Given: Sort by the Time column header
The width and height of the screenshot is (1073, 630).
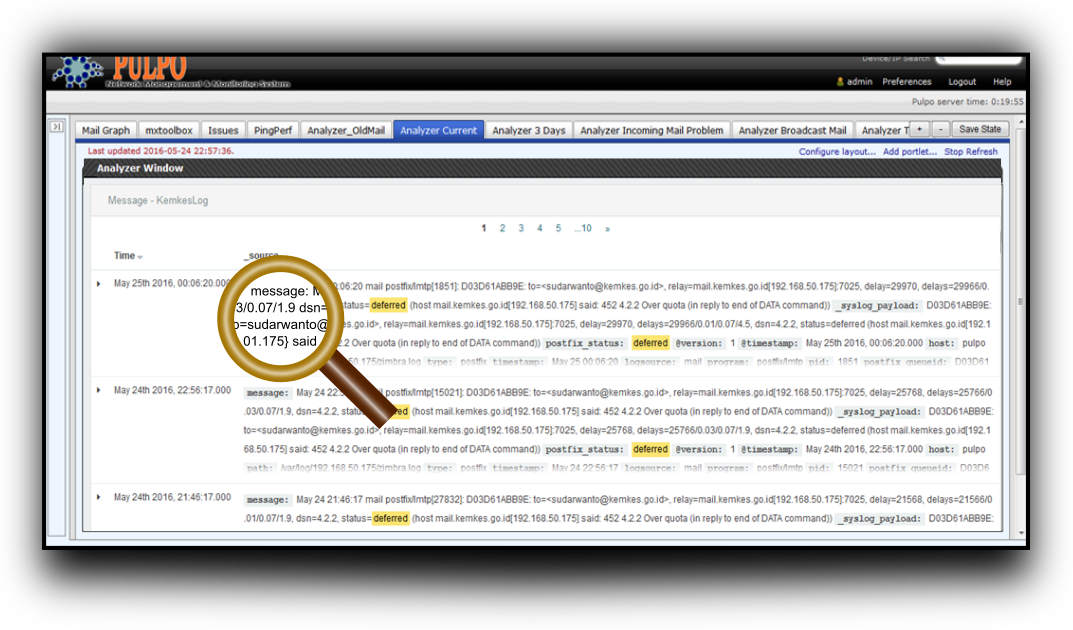Looking at the screenshot, I should (x=125, y=256).
